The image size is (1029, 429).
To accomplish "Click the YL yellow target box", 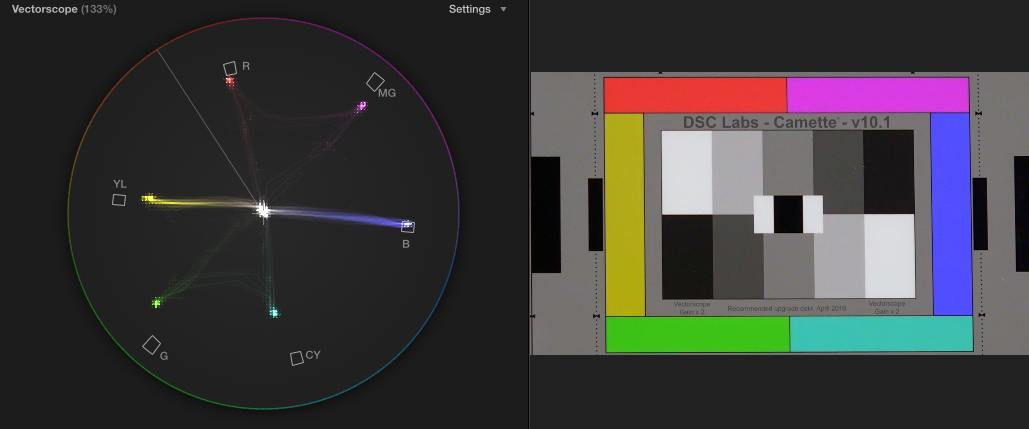I will (x=119, y=199).
